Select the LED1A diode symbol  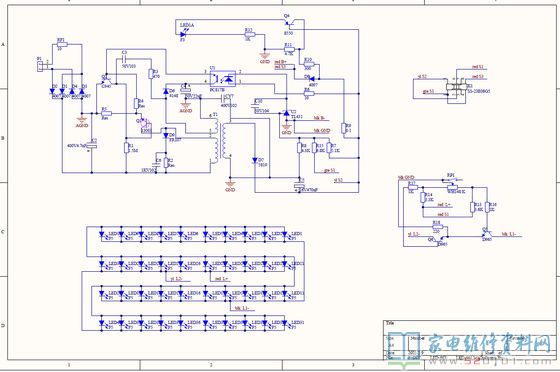point(184,34)
